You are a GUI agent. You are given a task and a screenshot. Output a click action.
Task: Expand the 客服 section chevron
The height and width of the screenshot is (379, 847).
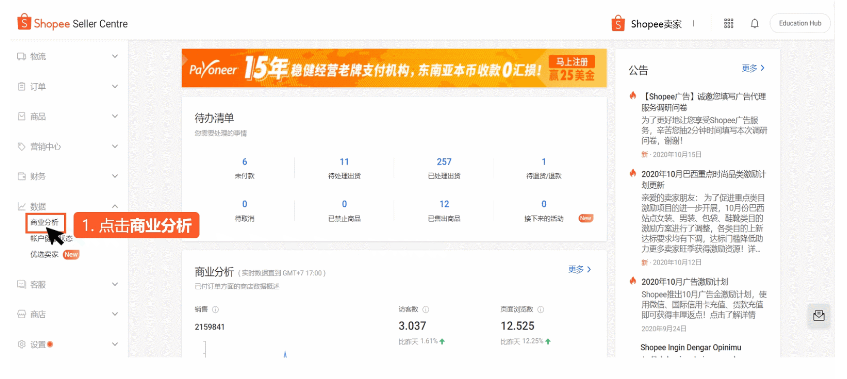click(x=115, y=284)
